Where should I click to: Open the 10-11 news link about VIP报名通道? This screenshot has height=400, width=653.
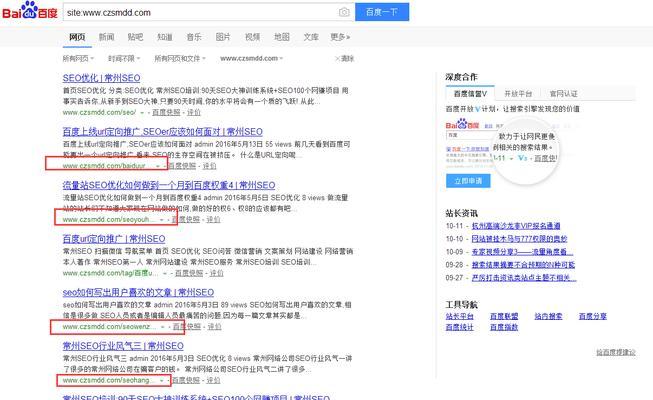coord(516,226)
